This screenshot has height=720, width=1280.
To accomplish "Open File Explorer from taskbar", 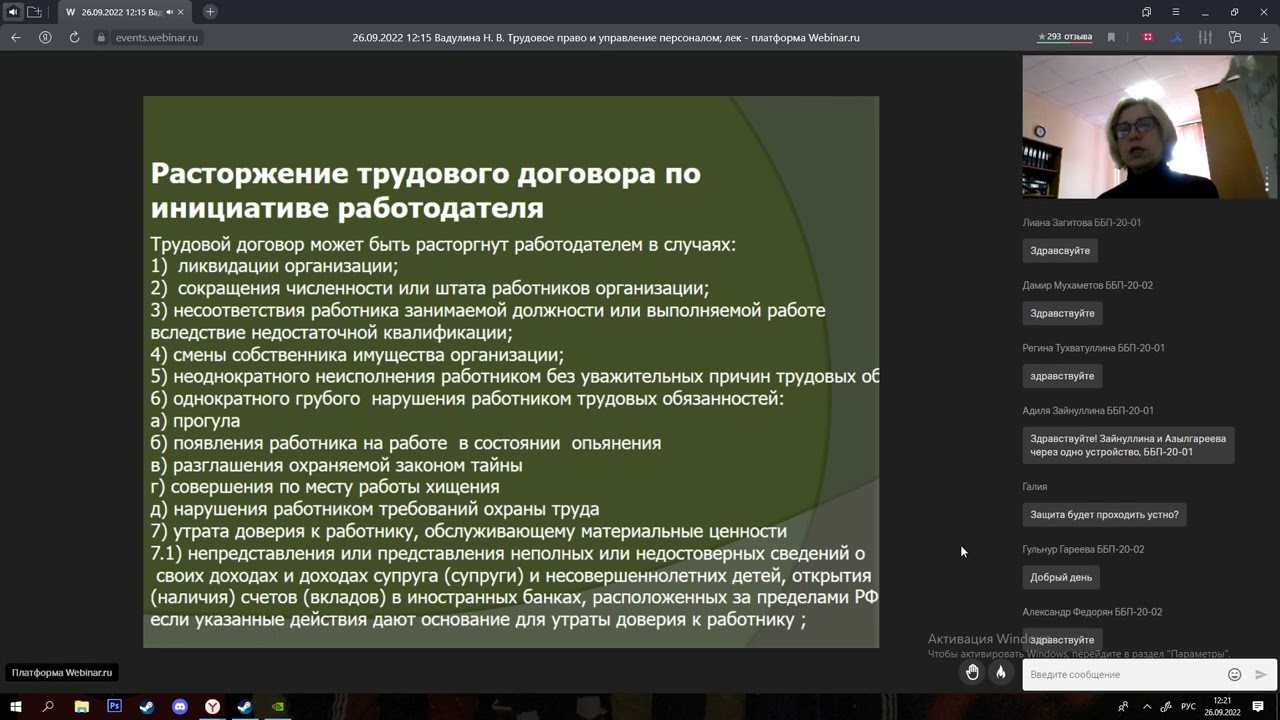I will [x=82, y=707].
